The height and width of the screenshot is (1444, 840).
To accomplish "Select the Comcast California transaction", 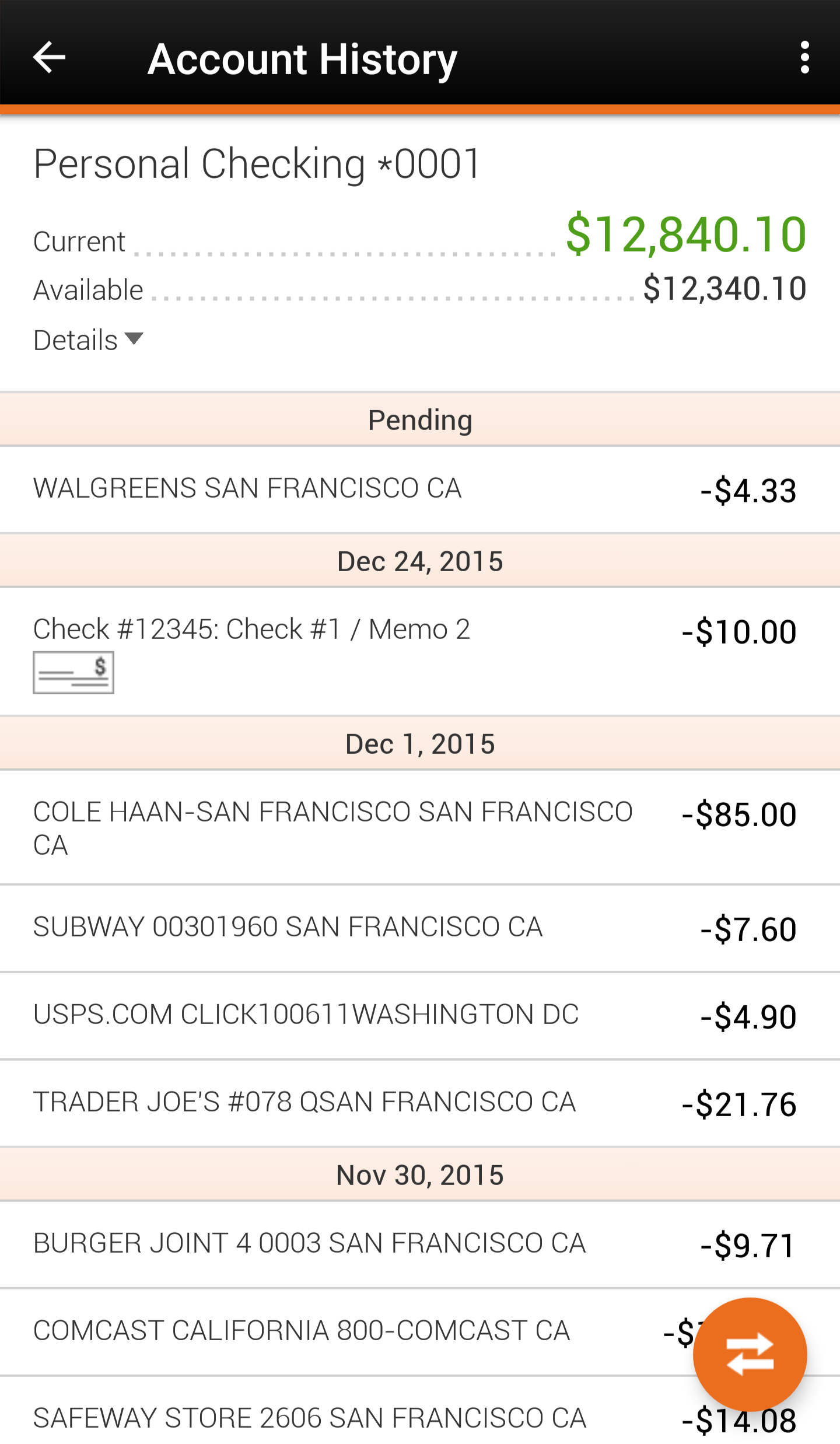I will (x=420, y=1332).
